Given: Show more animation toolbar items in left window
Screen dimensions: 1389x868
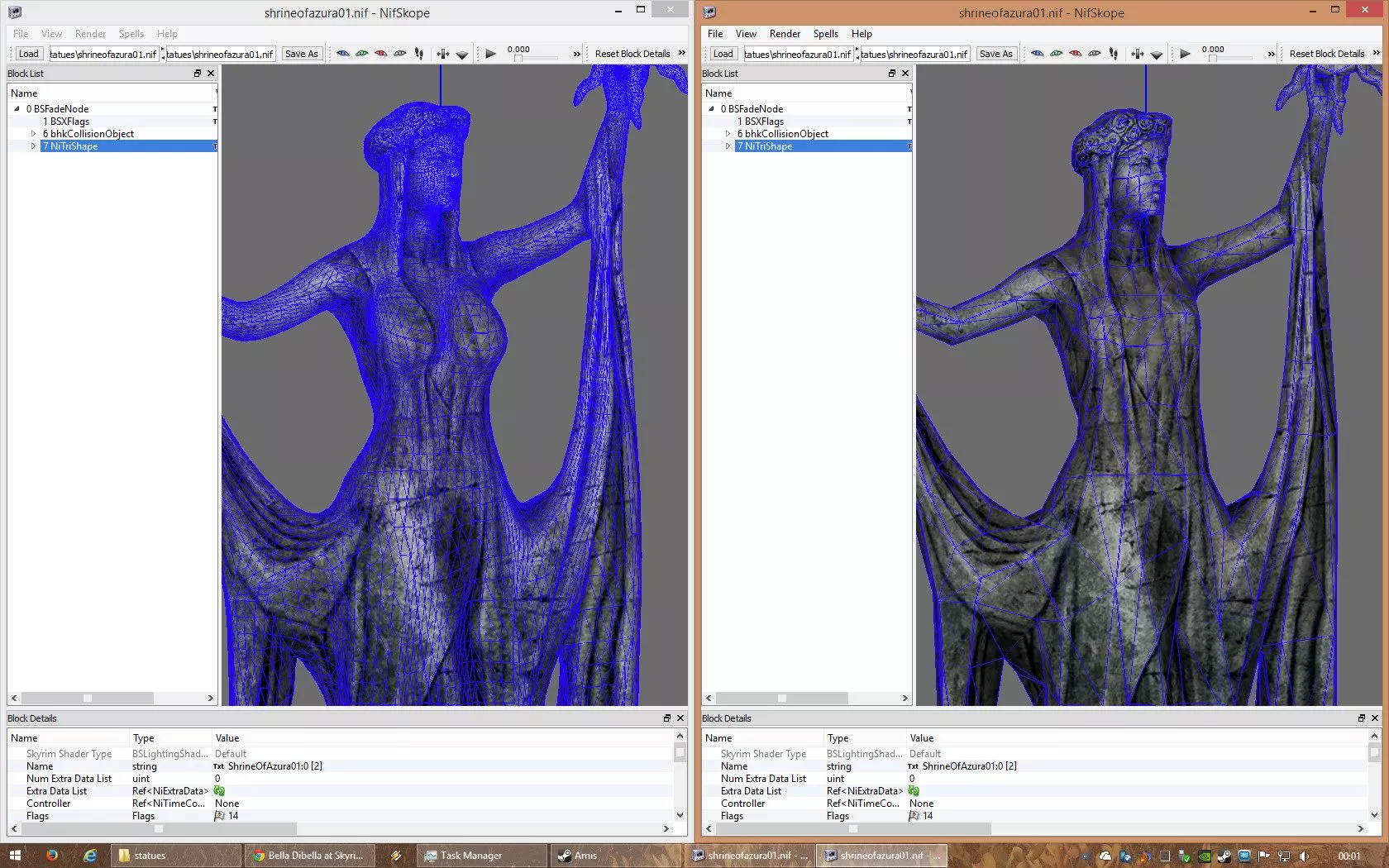Looking at the screenshot, I should click(577, 55).
